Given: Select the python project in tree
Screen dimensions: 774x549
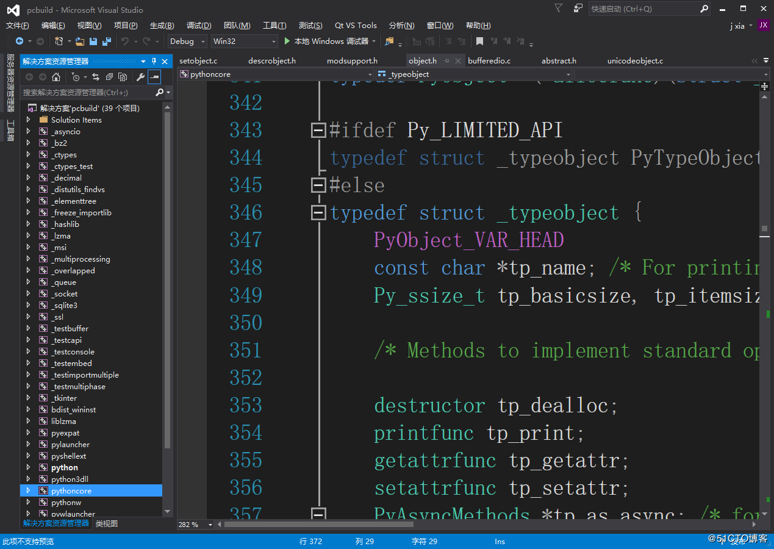Looking at the screenshot, I should [64, 468].
